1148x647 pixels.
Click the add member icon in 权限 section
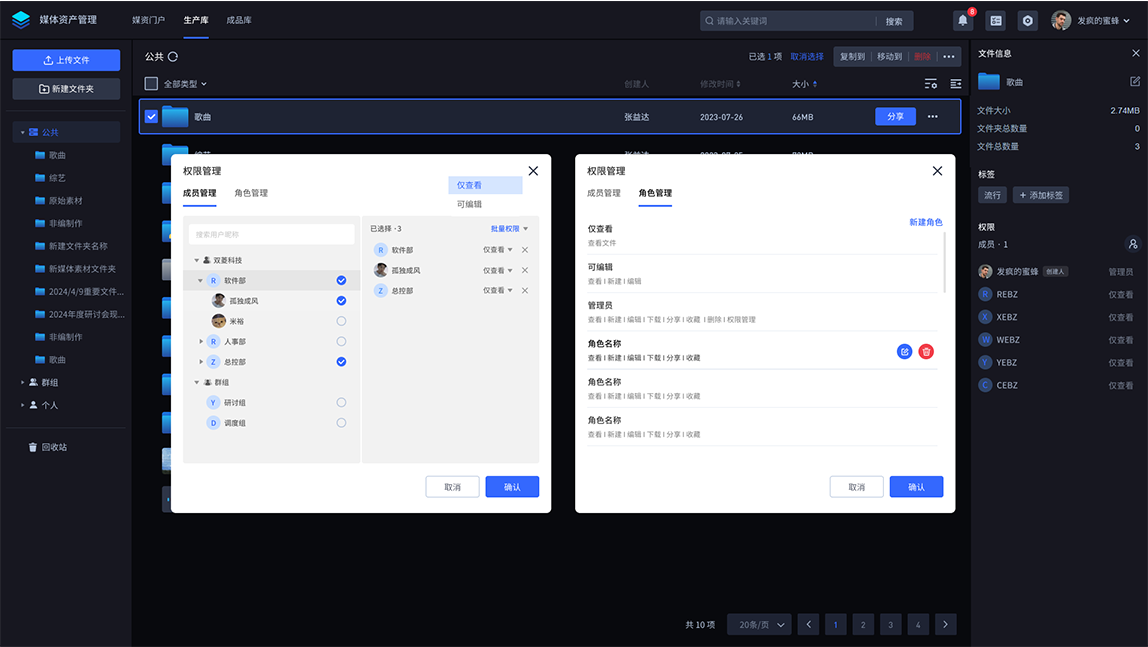coord(1132,243)
